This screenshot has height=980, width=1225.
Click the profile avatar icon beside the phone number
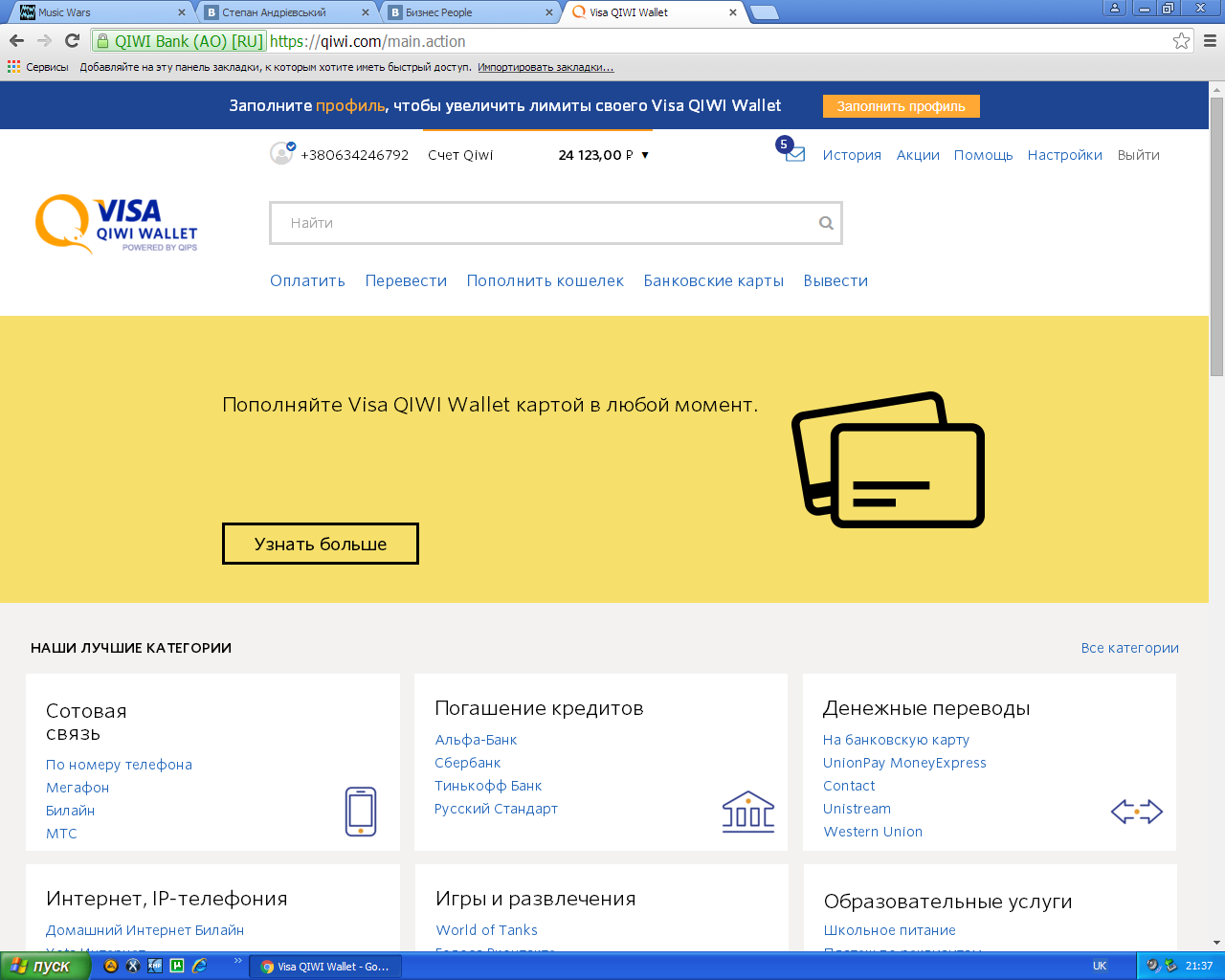point(282,153)
